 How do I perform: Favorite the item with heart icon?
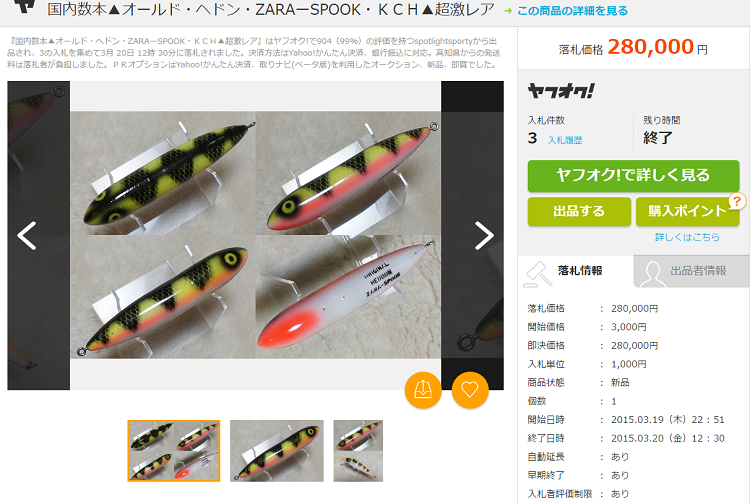(470, 390)
